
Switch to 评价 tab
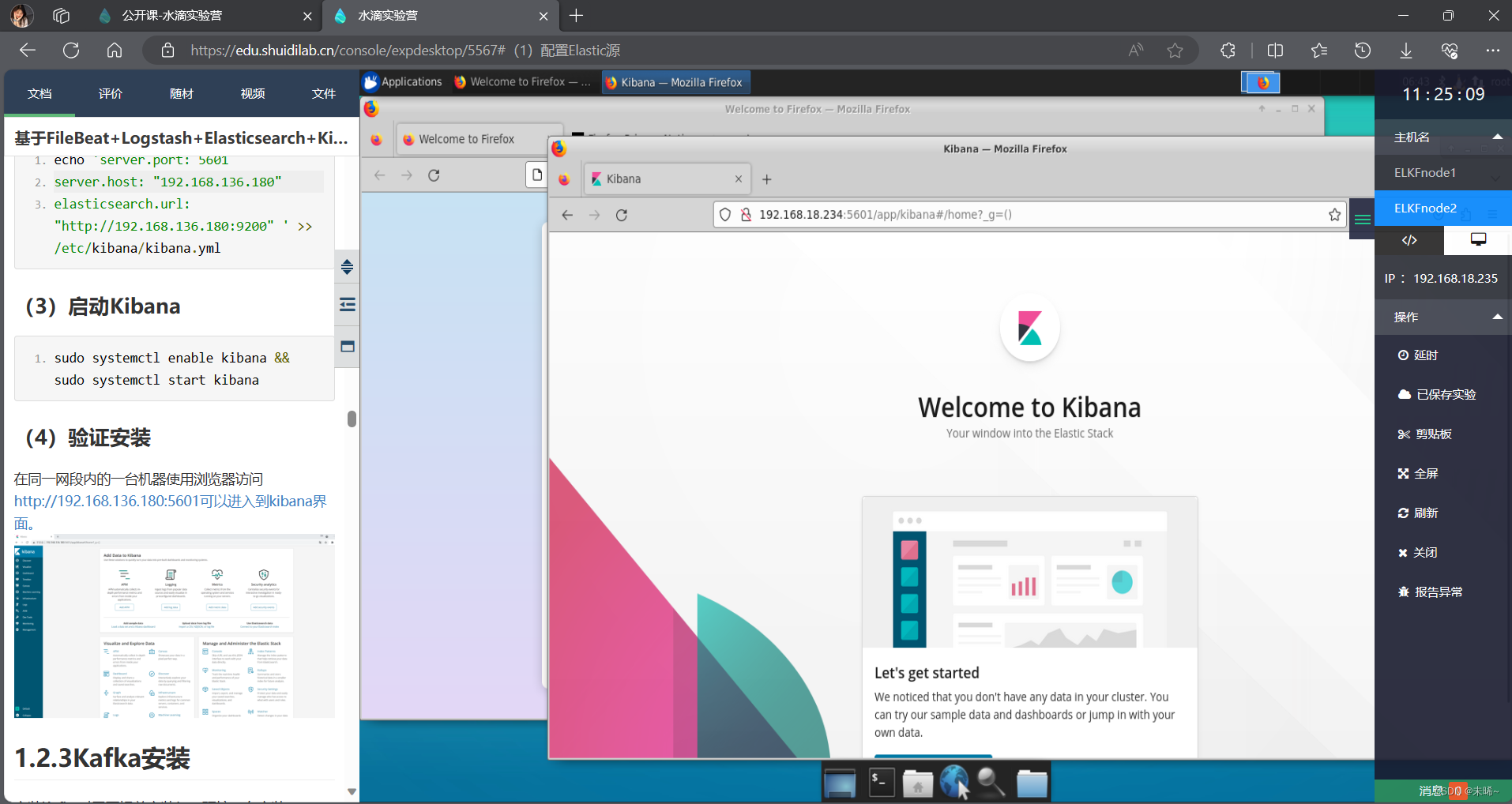click(111, 94)
